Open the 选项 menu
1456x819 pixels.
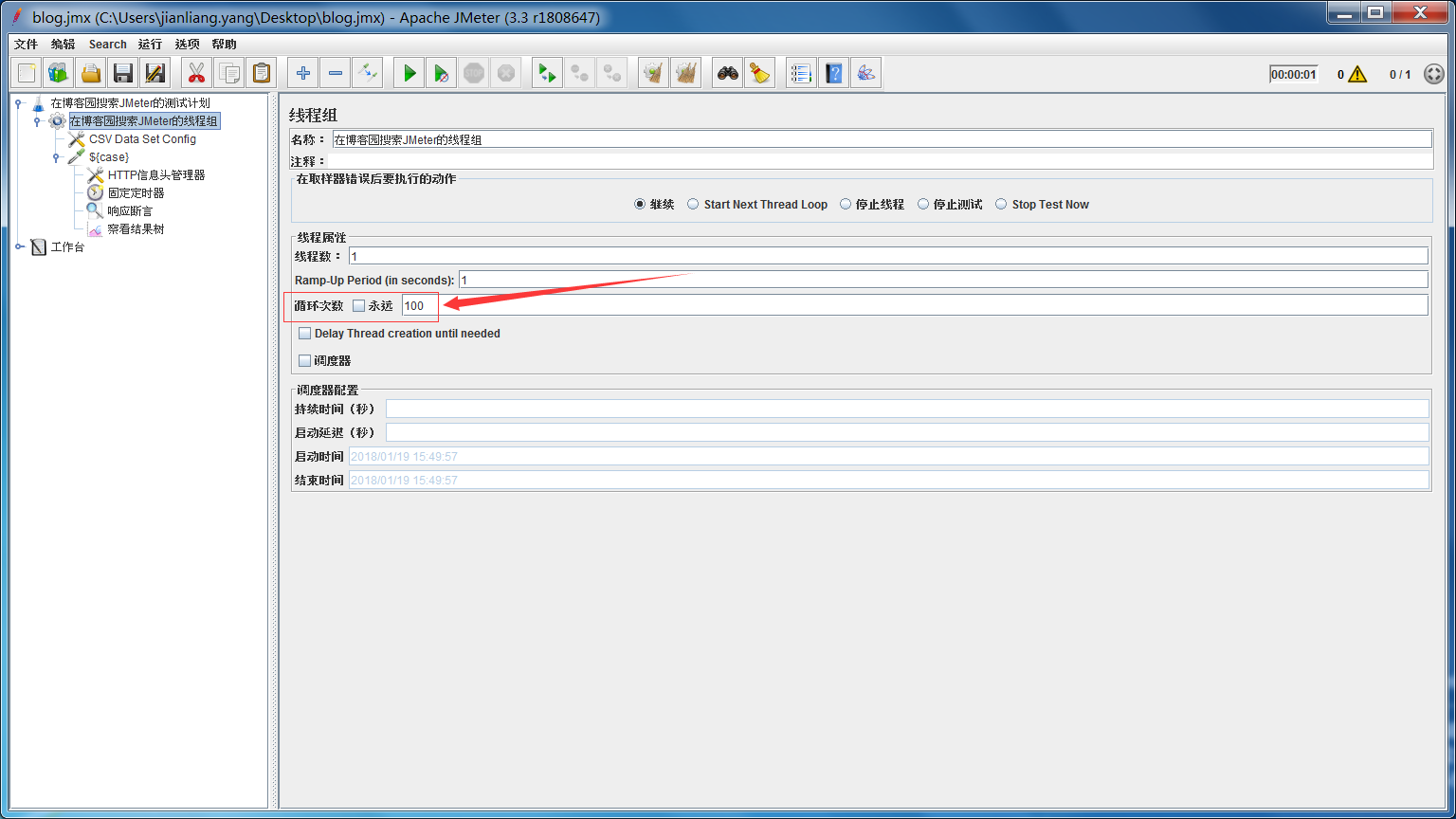(x=187, y=44)
